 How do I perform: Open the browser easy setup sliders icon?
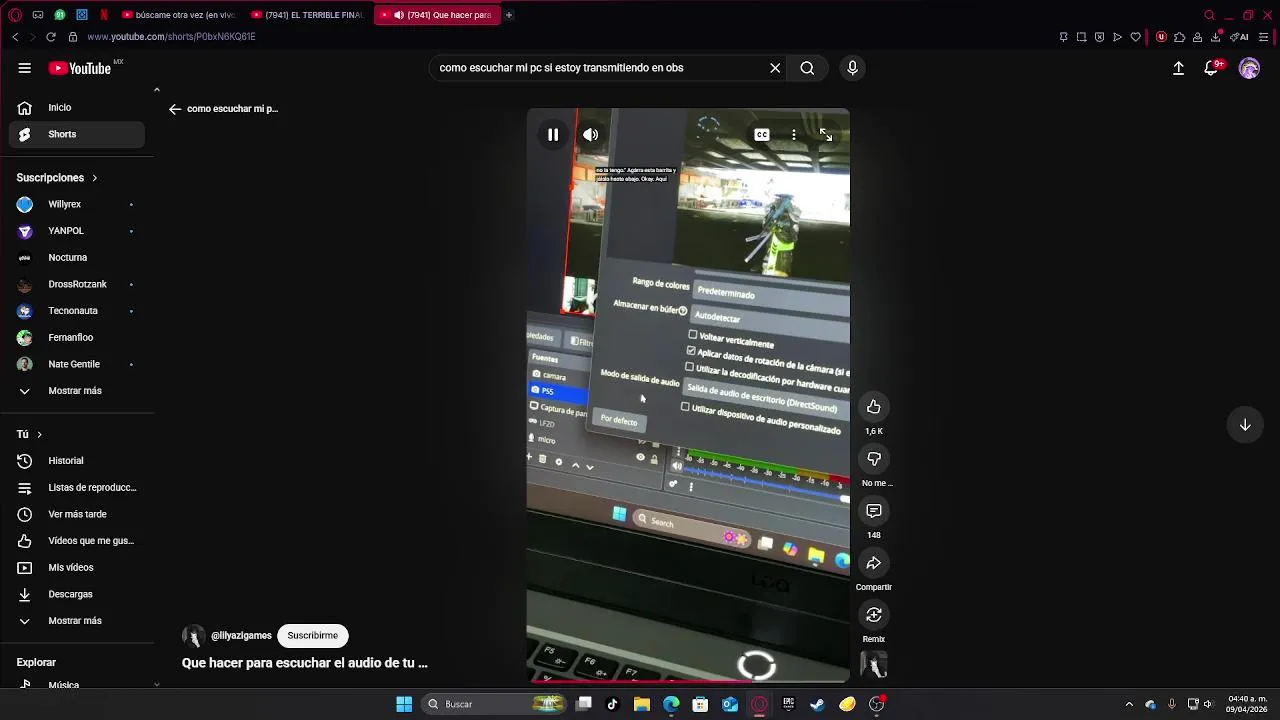click(1264, 37)
